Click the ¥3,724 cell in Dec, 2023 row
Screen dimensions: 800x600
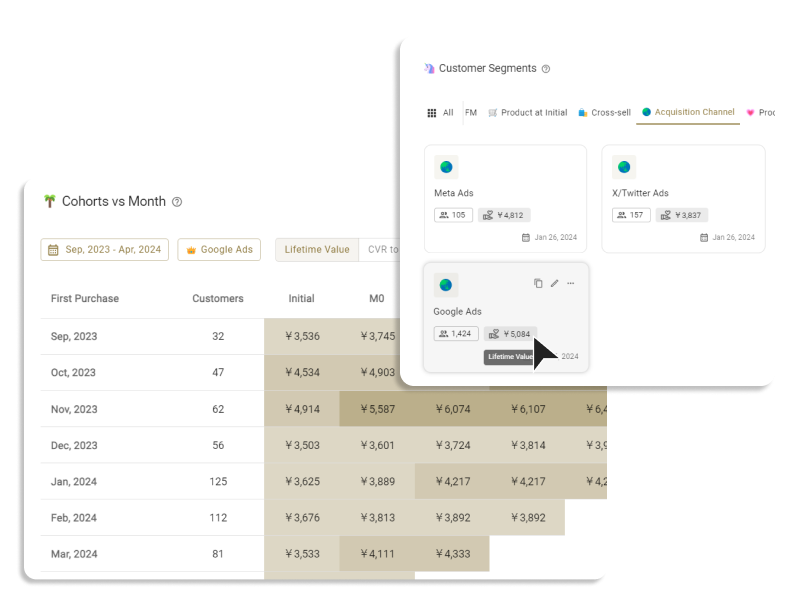(453, 445)
